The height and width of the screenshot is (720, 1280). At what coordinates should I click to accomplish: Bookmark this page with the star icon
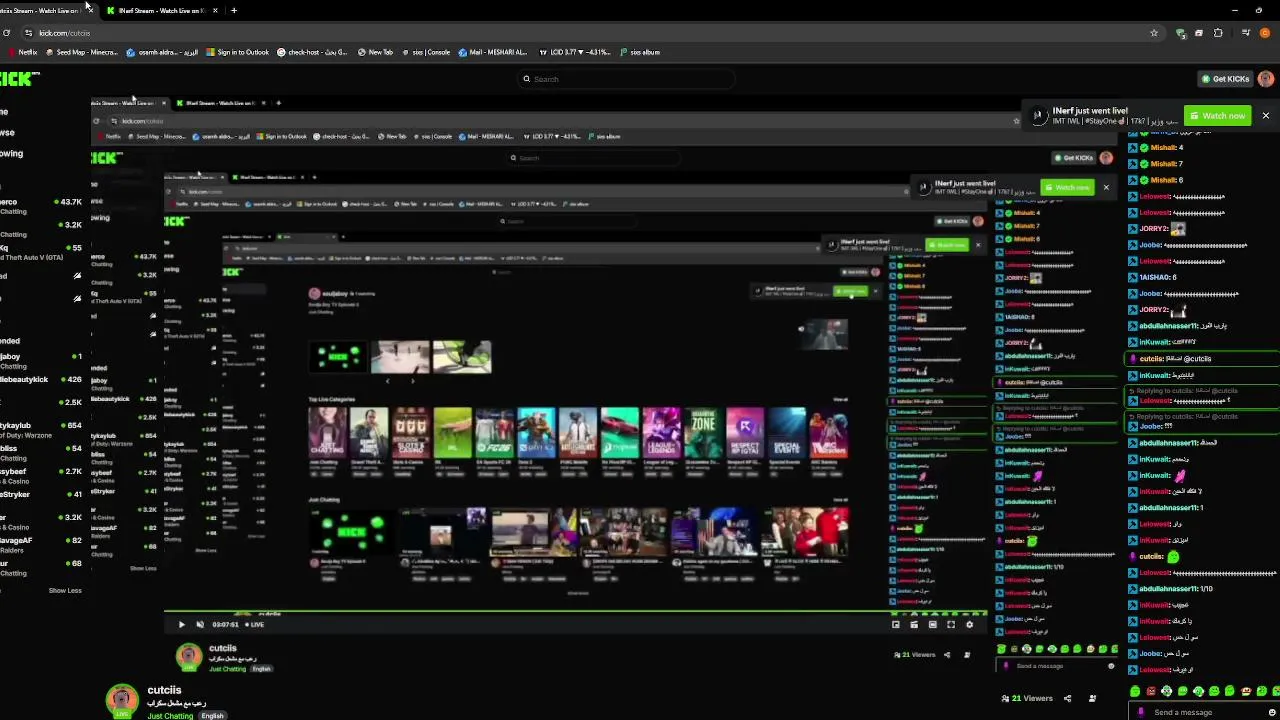[x=1154, y=33]
